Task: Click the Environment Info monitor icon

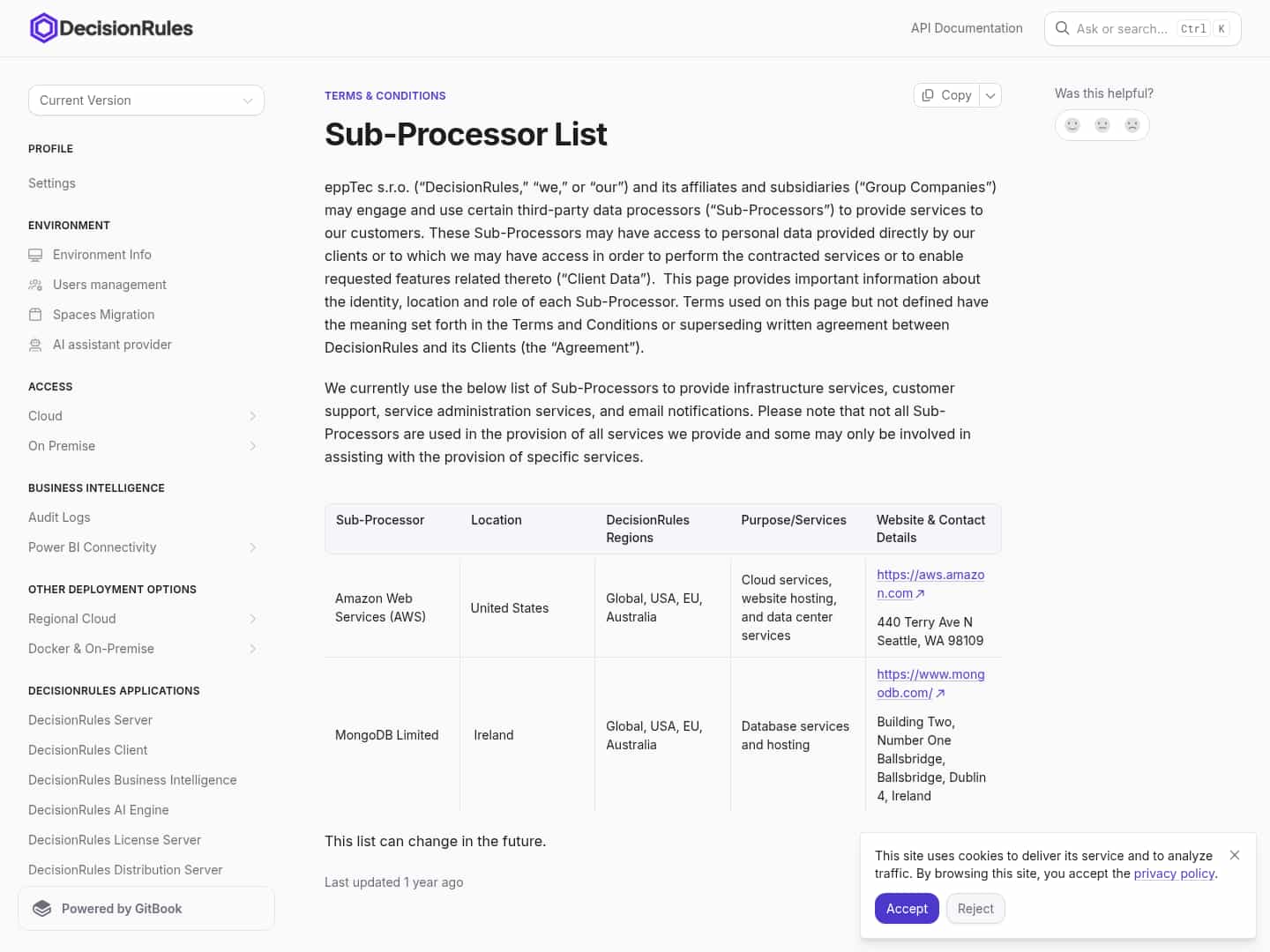Action: coord(35,255)
